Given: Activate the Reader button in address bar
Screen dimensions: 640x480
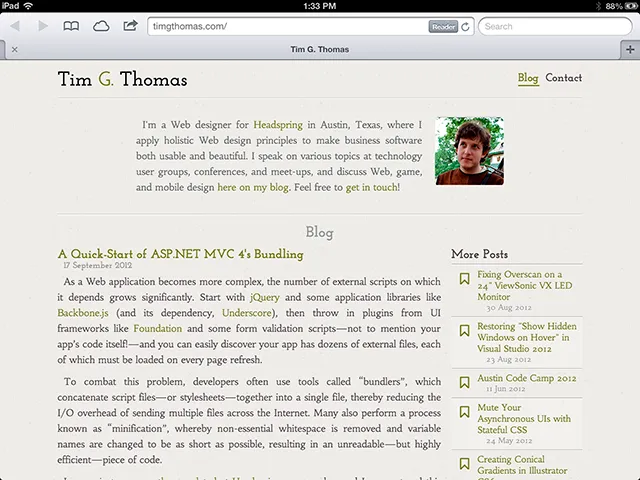Looking at the screenshot, I should tap(443, 27).
